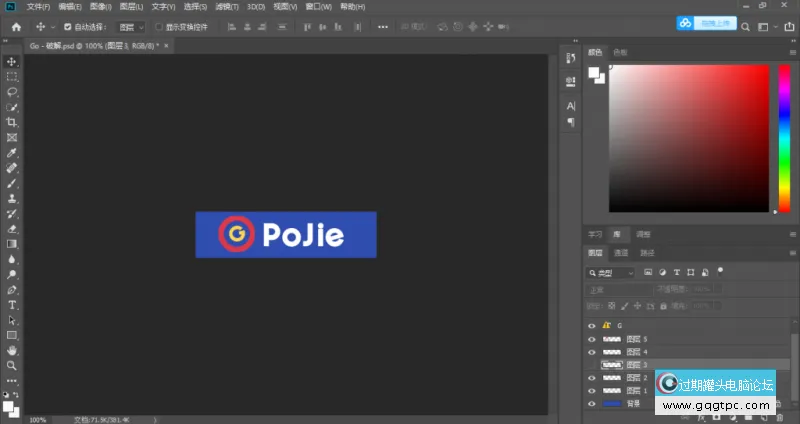Select the Horizontal Type tool
The width and height of the screenshot is (800, 424).
(12, 305)
